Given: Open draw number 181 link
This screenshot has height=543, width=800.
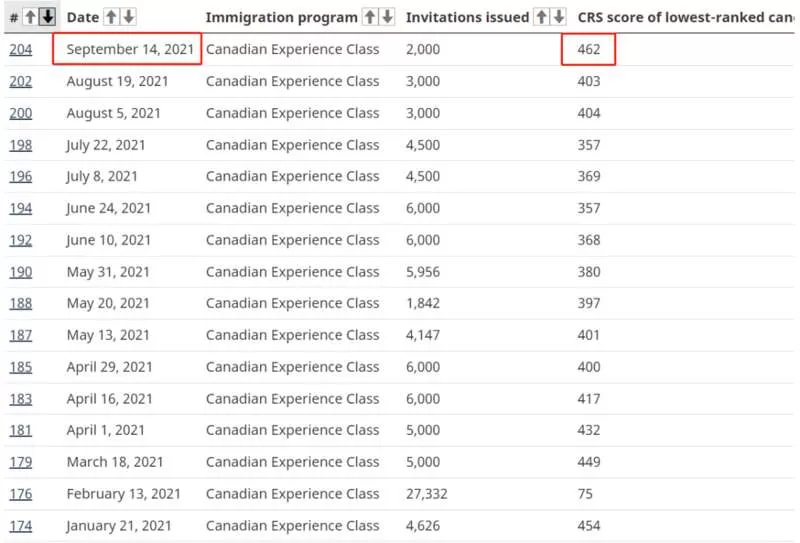Looking at the screenshot, I should click(x=20, y=430).
